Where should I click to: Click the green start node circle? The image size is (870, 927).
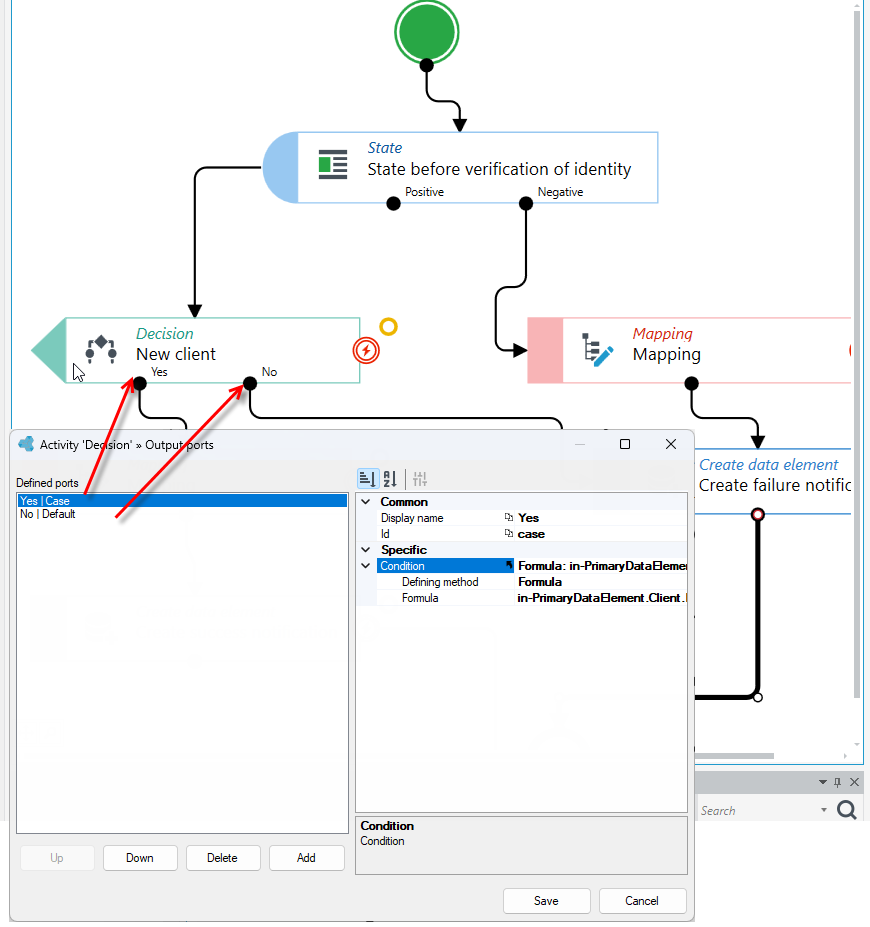pos(427,32)
